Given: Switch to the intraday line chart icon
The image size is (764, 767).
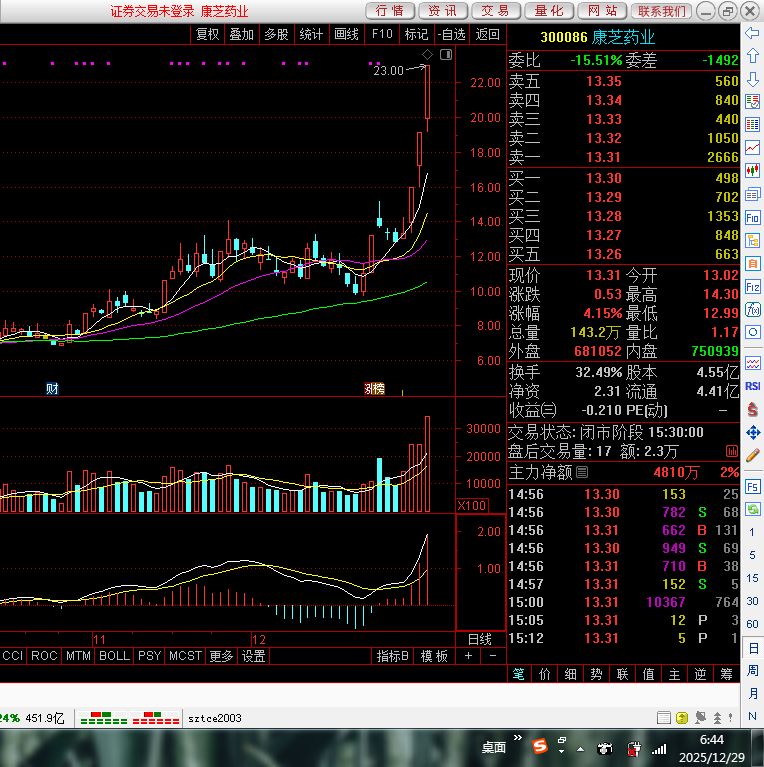Looking at the screenshot, I should click(x=752, y=148).
